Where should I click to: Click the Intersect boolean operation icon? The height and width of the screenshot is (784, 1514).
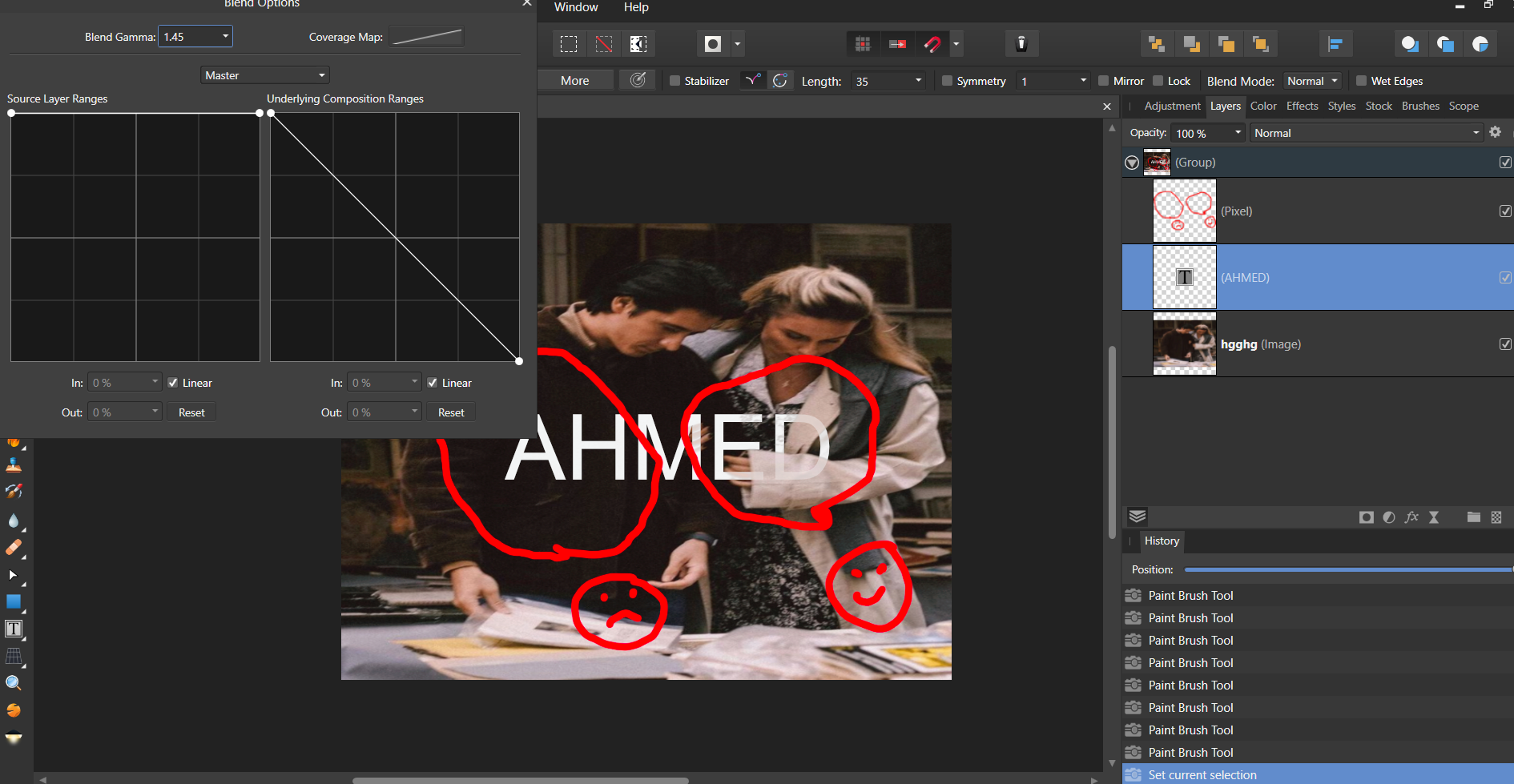point(1480,44)
